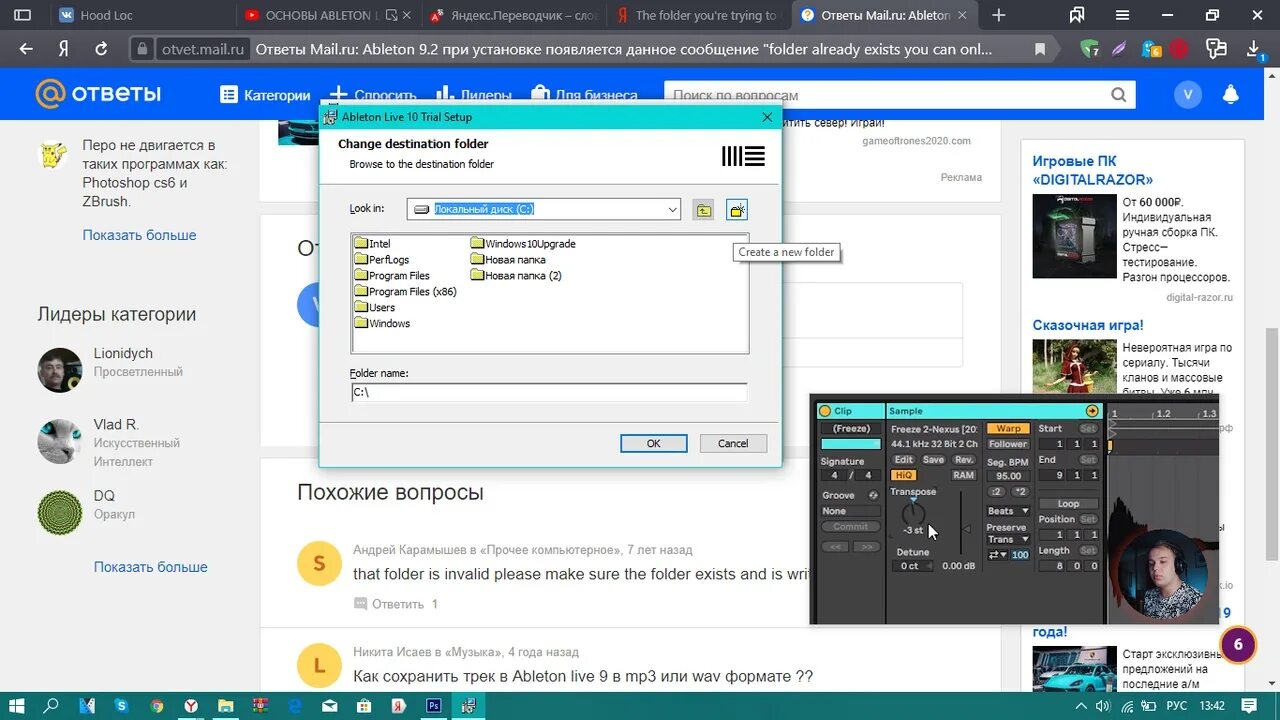Click the Create a new folder icon
Viewport: 1280px width, 720px height.
click(x=737, y=210)
